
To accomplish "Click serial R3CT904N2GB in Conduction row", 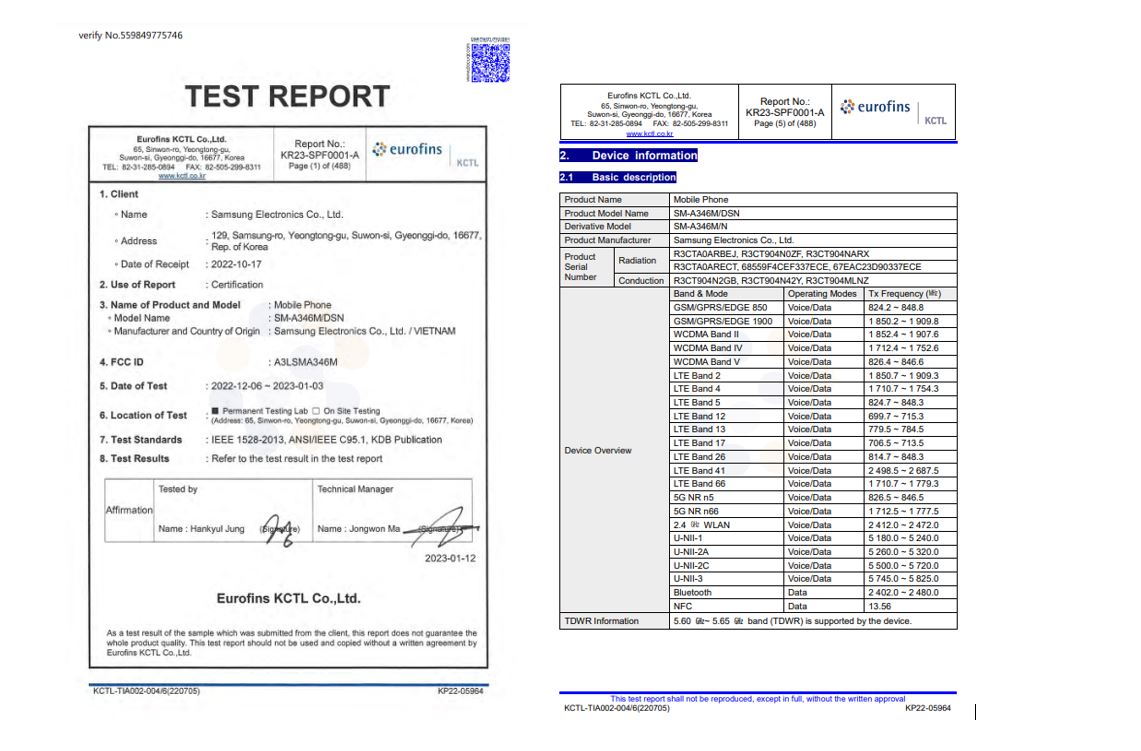I will (x=703, y=280).
